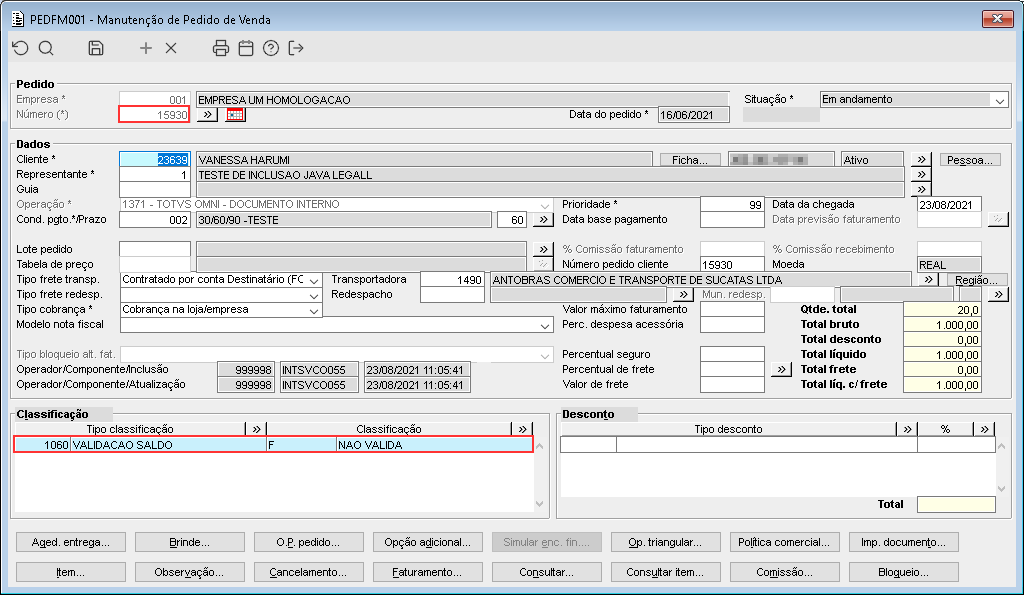The height and width of the screenshot is (595, 1024).
Task: Add a new record with plus icon
Action: coord(146,48)
